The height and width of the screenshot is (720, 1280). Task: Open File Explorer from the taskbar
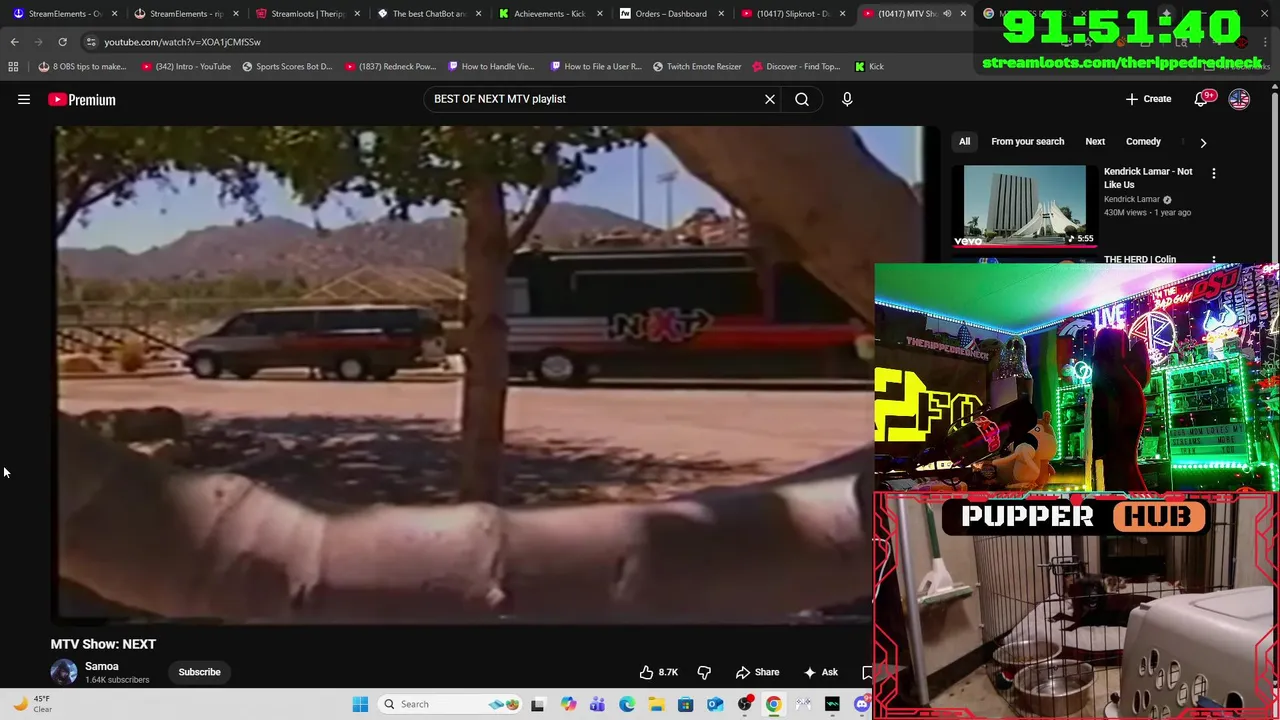[656, 704]
